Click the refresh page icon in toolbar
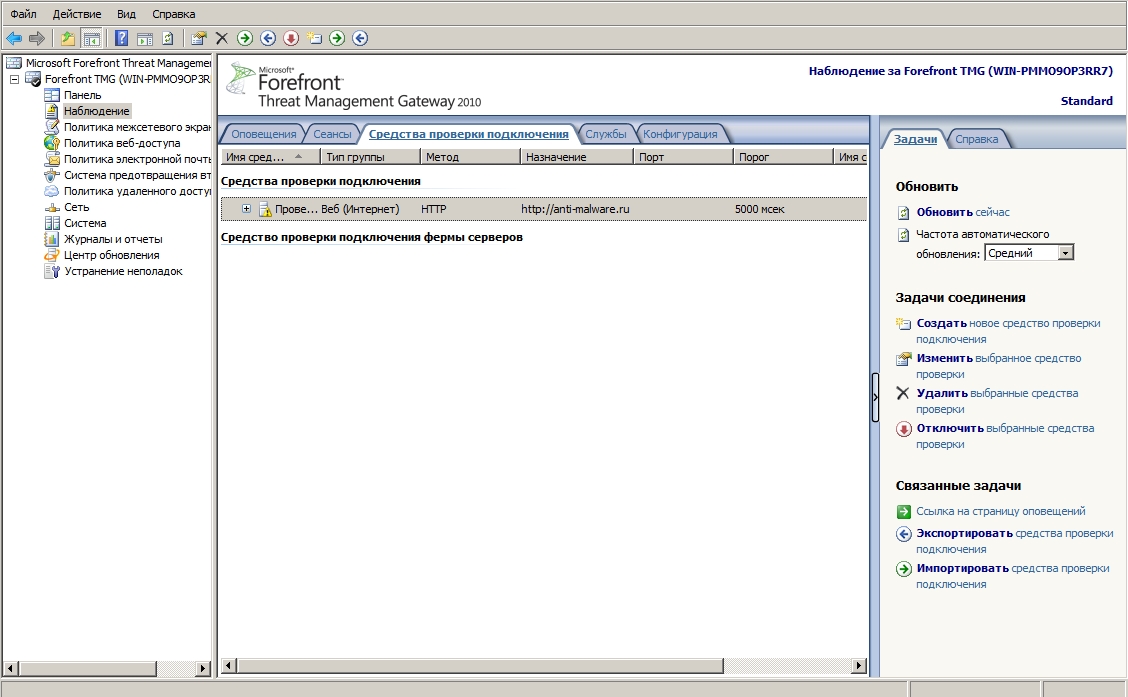 168,38
